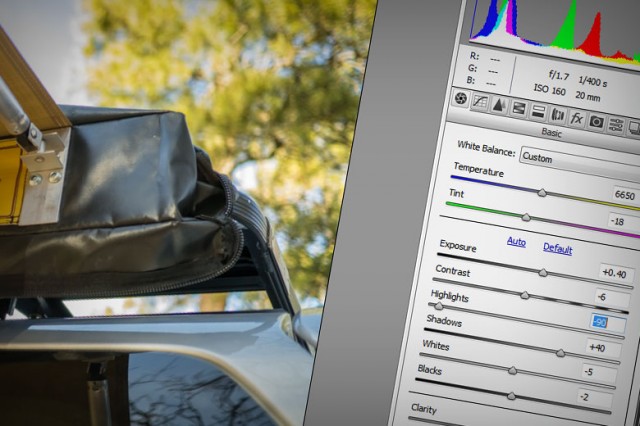
Task: Open the Lens Corrections panel icon
Action: (x=557, y=115)
